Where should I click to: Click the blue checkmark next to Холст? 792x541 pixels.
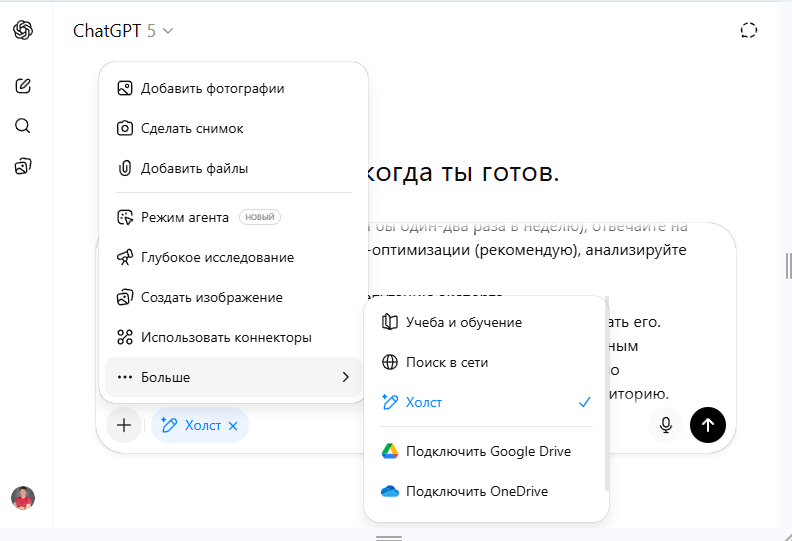click(x=584, y=402)
